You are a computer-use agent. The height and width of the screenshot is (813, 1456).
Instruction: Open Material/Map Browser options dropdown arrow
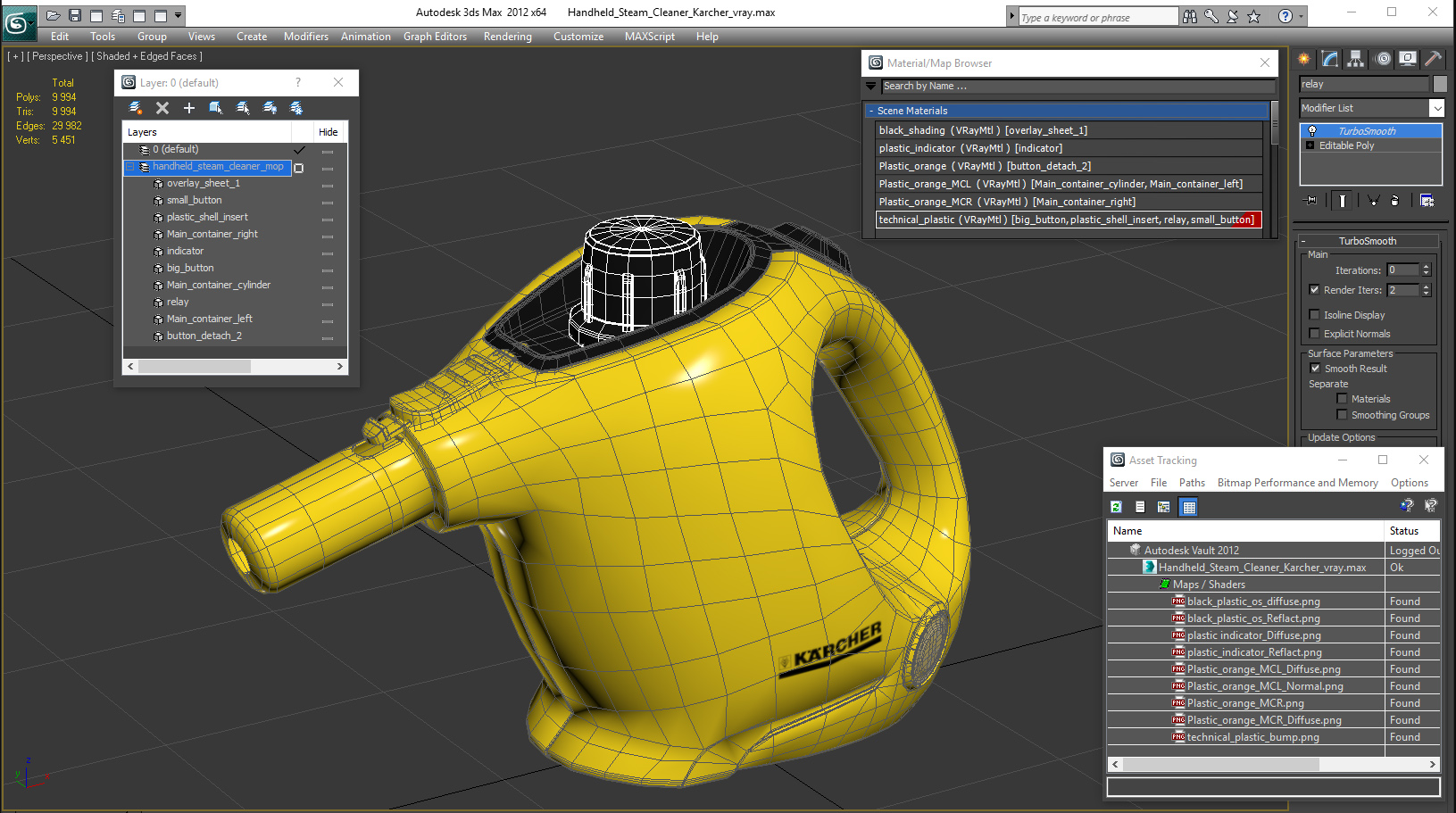871,87
